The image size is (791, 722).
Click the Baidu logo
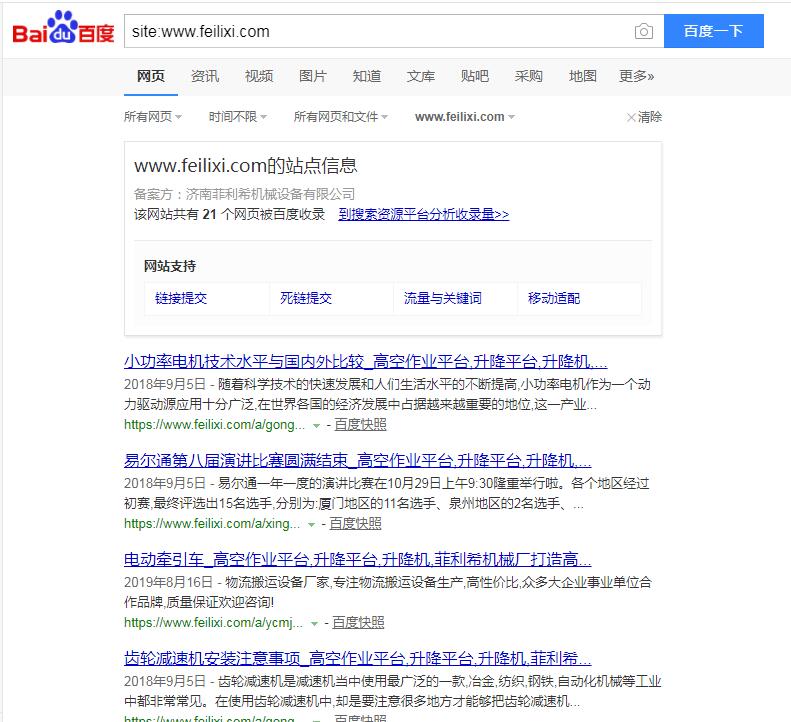63,28
